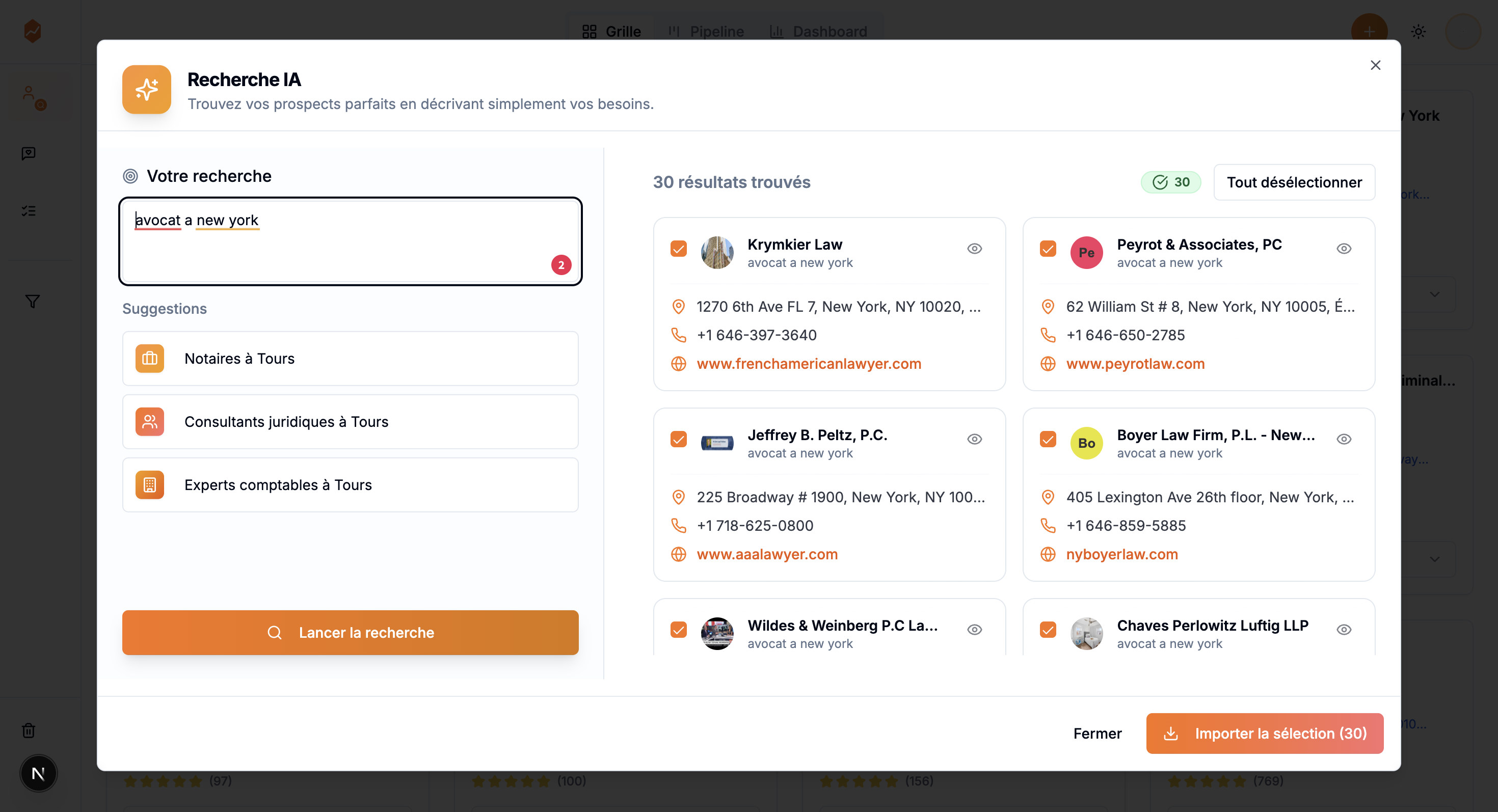Preview Peyrot & Associates with eye icon
Screen dimensions: 1498x812
point(1343,249)
